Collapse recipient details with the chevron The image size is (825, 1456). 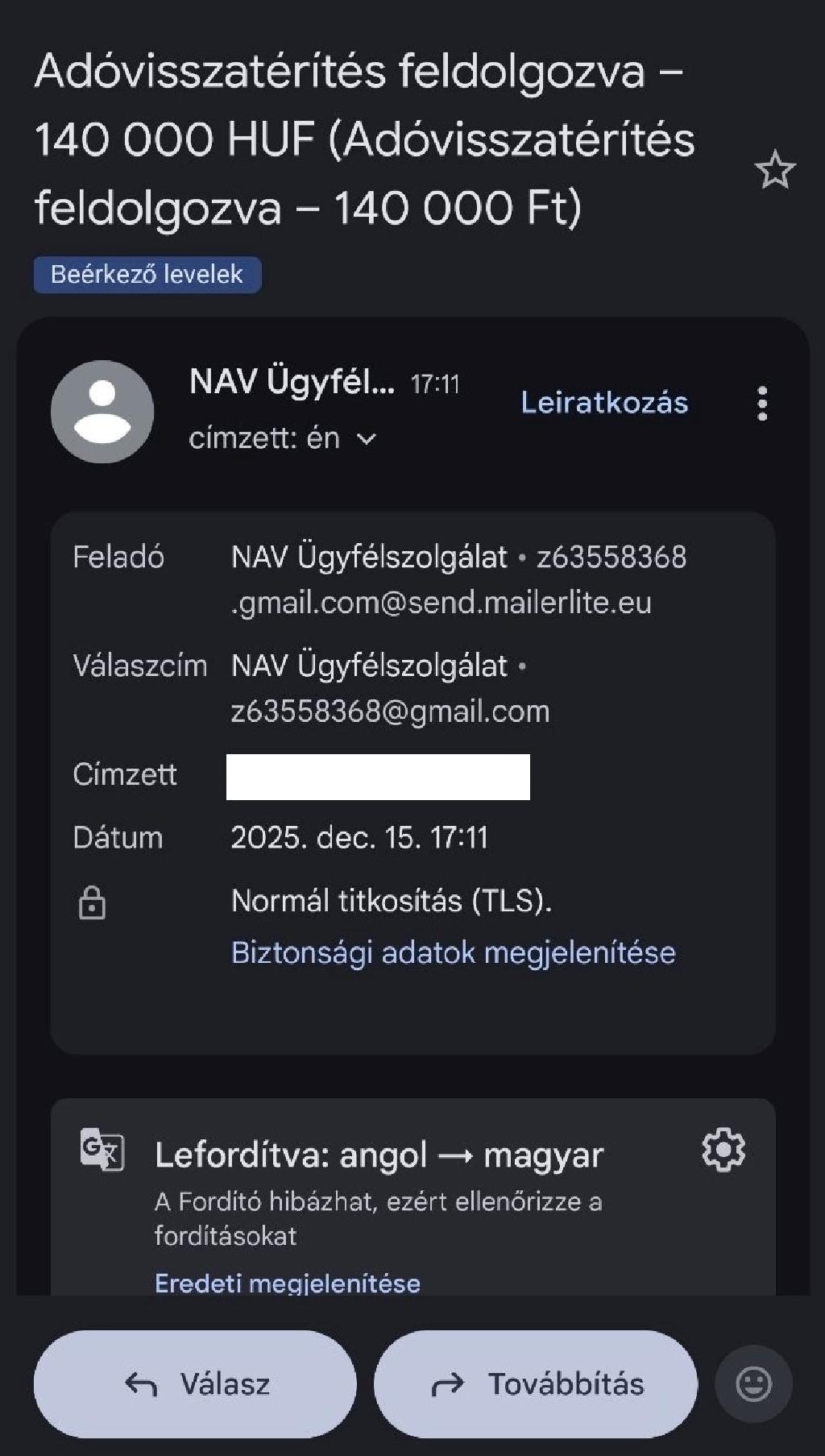[x=367, y=439]
